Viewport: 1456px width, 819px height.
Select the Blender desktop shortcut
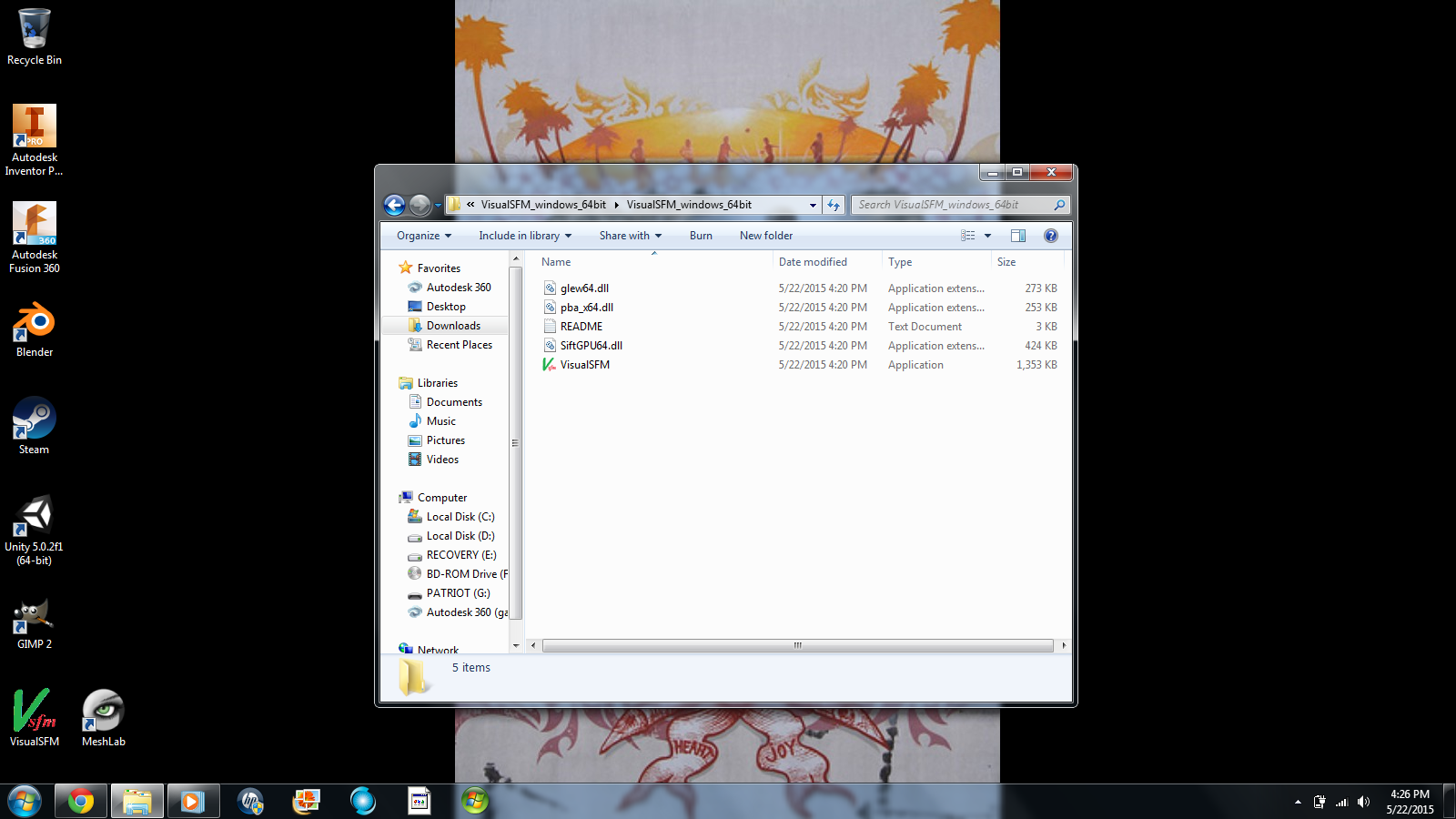pyautogui.click(x=35, y=329)
